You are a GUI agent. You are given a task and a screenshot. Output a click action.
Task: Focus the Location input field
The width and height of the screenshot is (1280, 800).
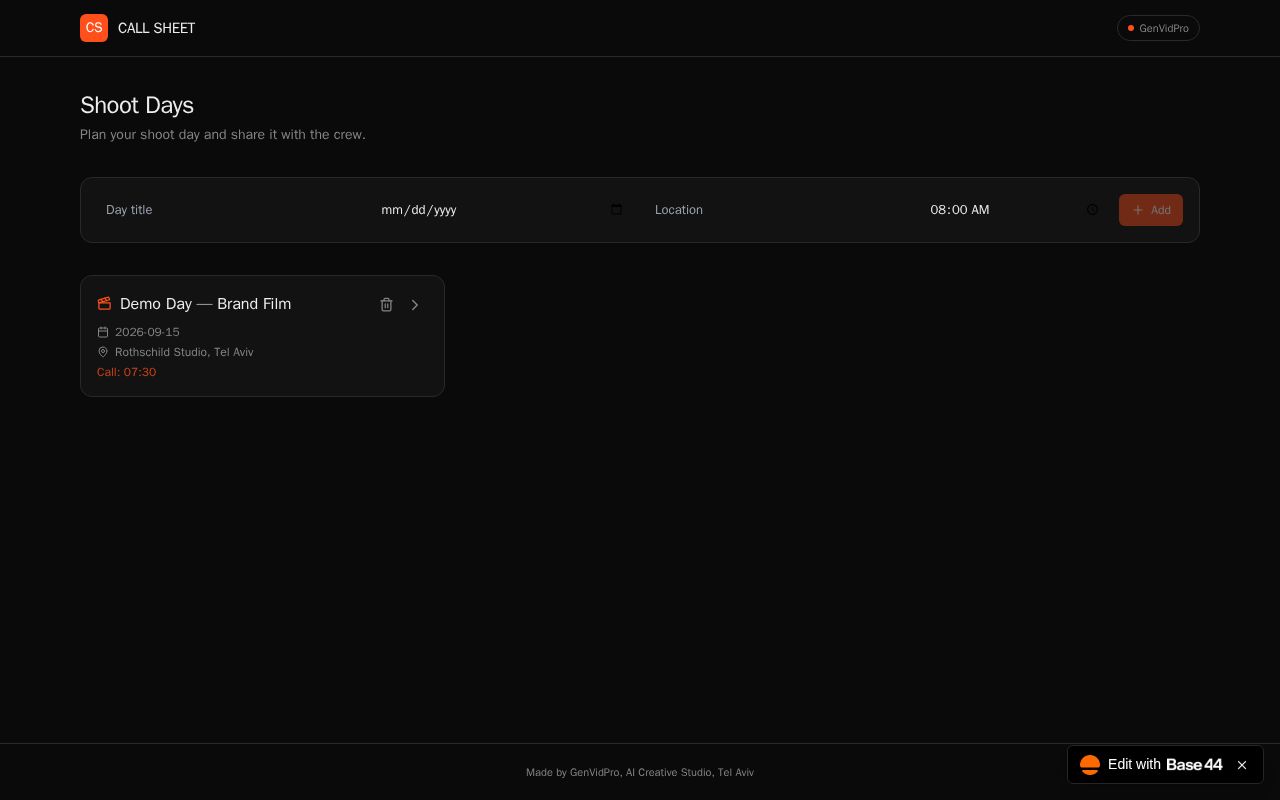[x=779, y=210]
